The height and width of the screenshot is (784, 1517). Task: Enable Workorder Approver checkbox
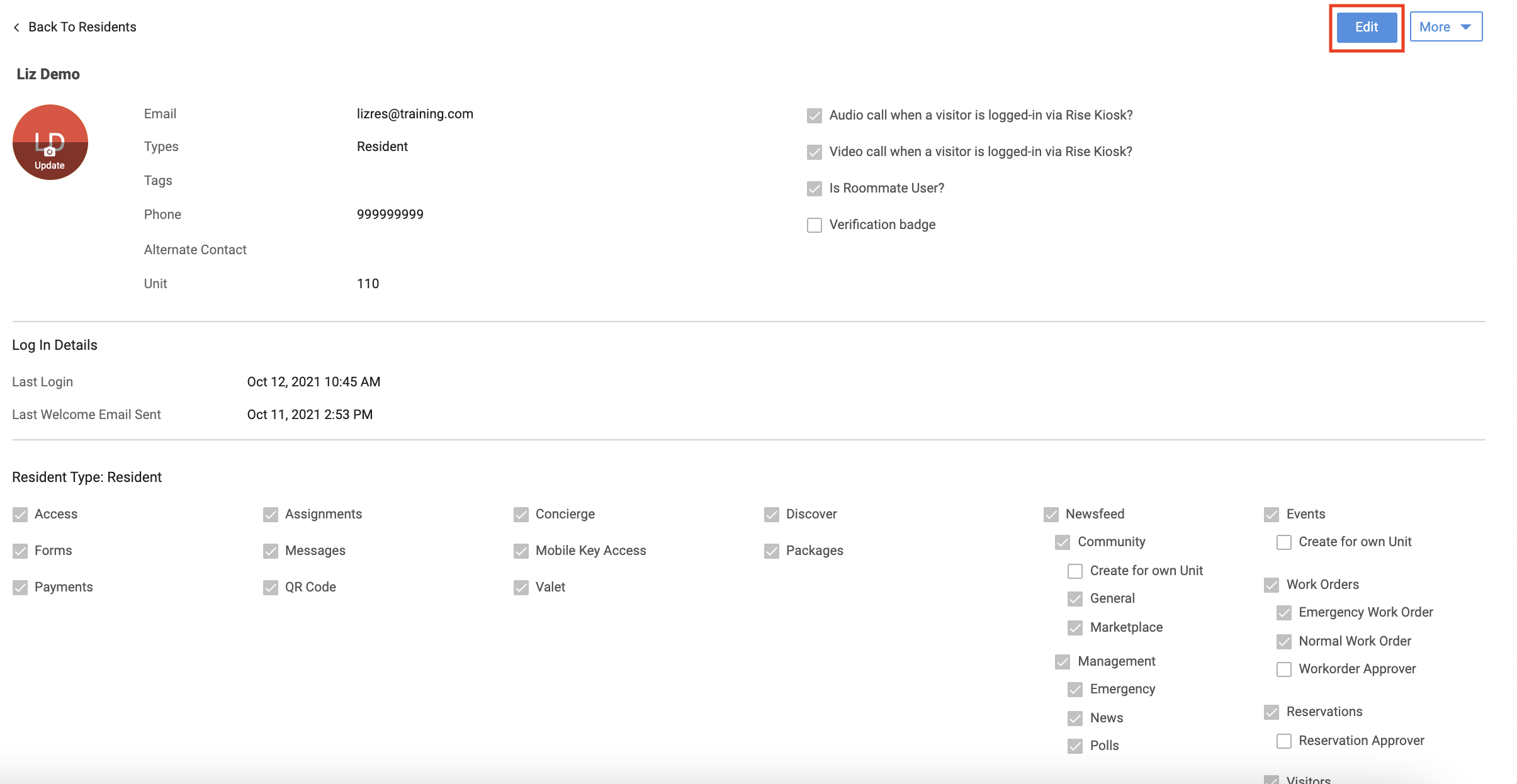point(1284,669)
